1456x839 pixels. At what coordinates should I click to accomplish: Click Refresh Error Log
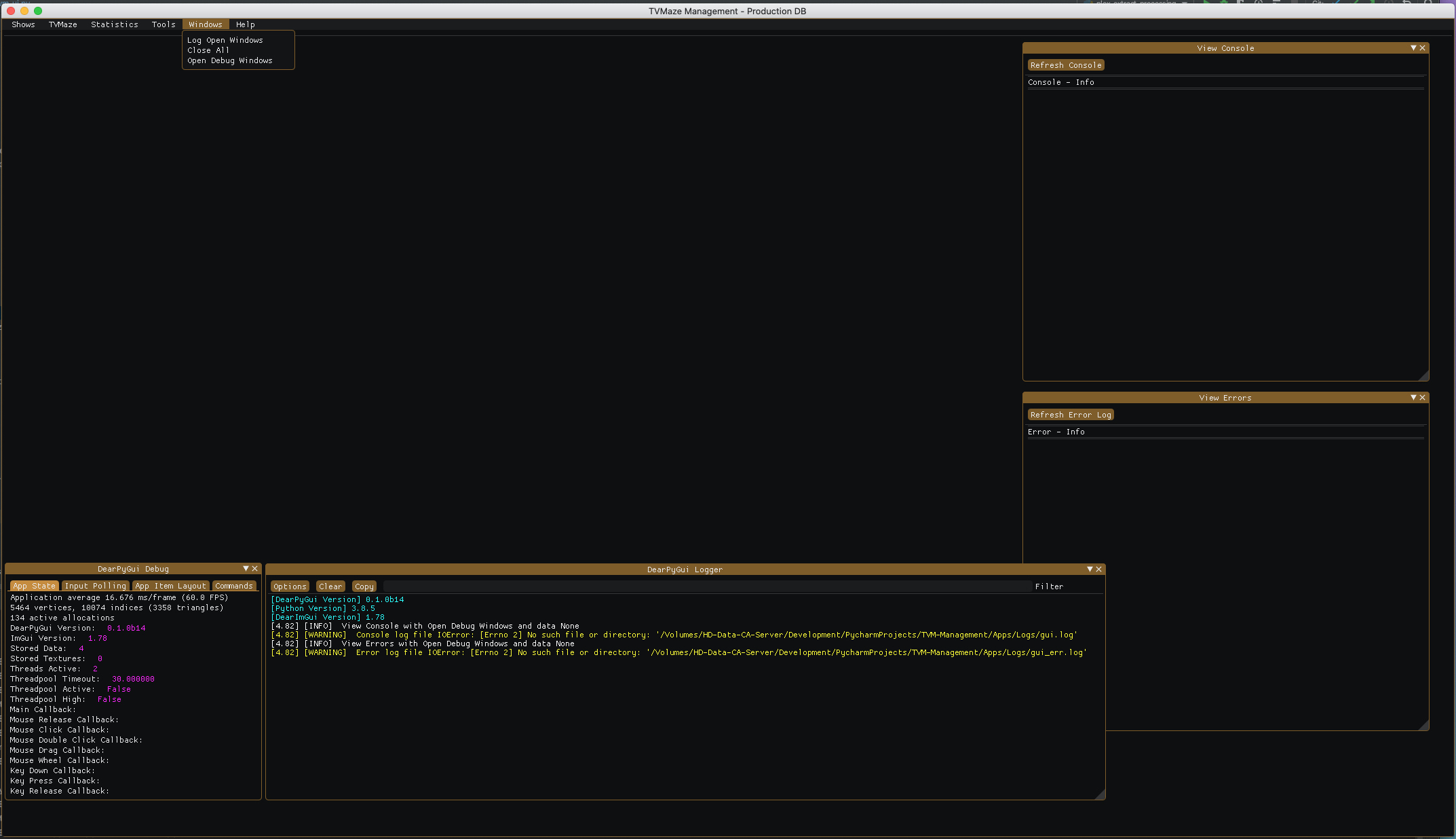click(x=1070, y=414)
